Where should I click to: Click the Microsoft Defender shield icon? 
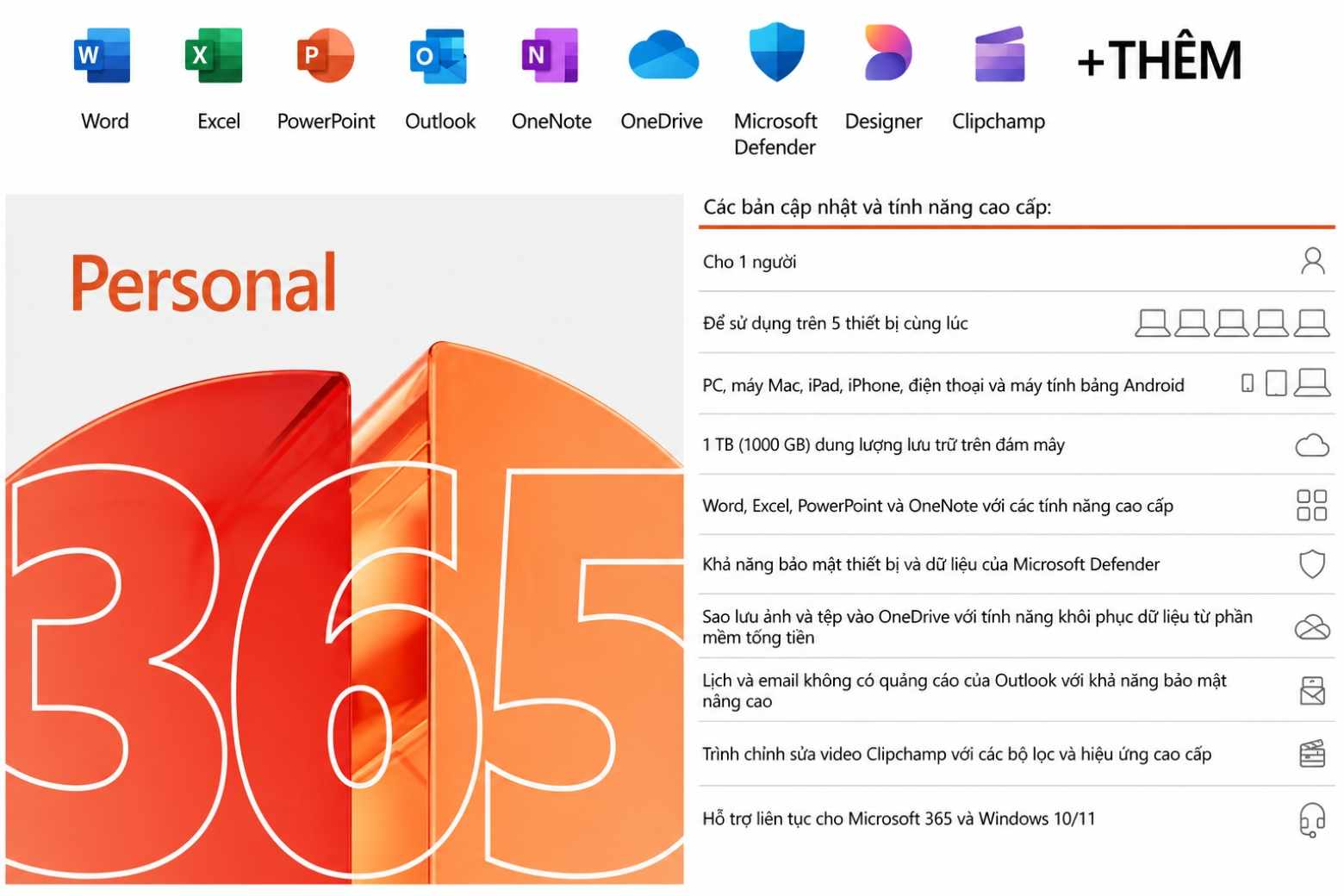(x=776, y=52)
